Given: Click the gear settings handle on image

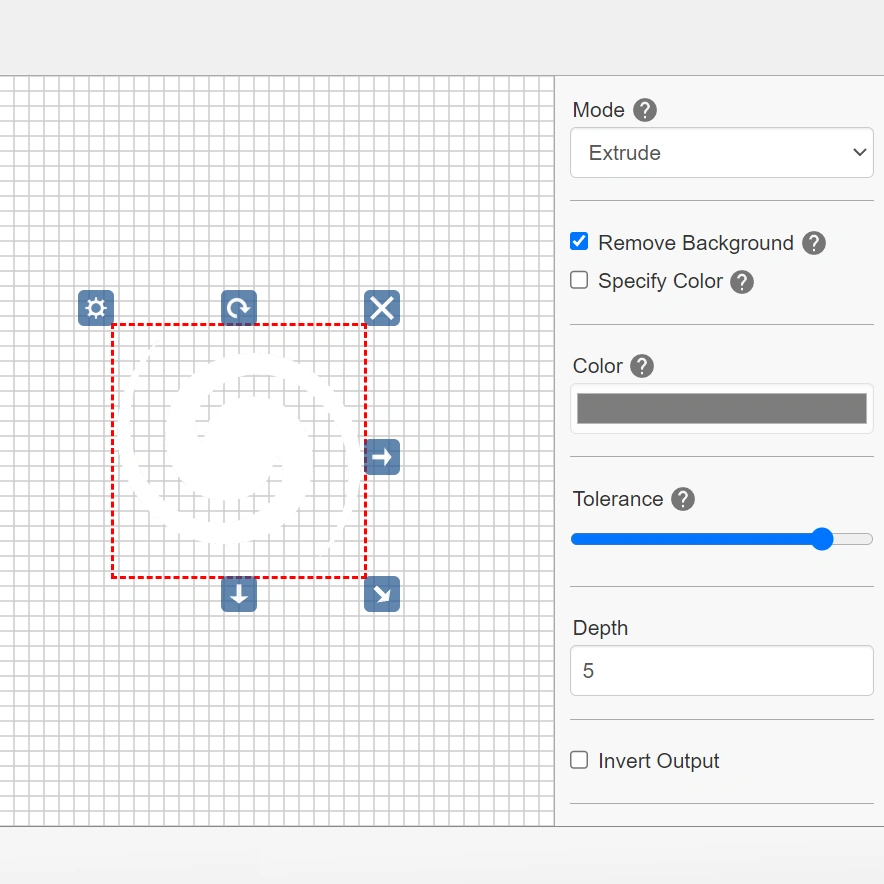Looking at the screenshot, I should coord(96,308).
